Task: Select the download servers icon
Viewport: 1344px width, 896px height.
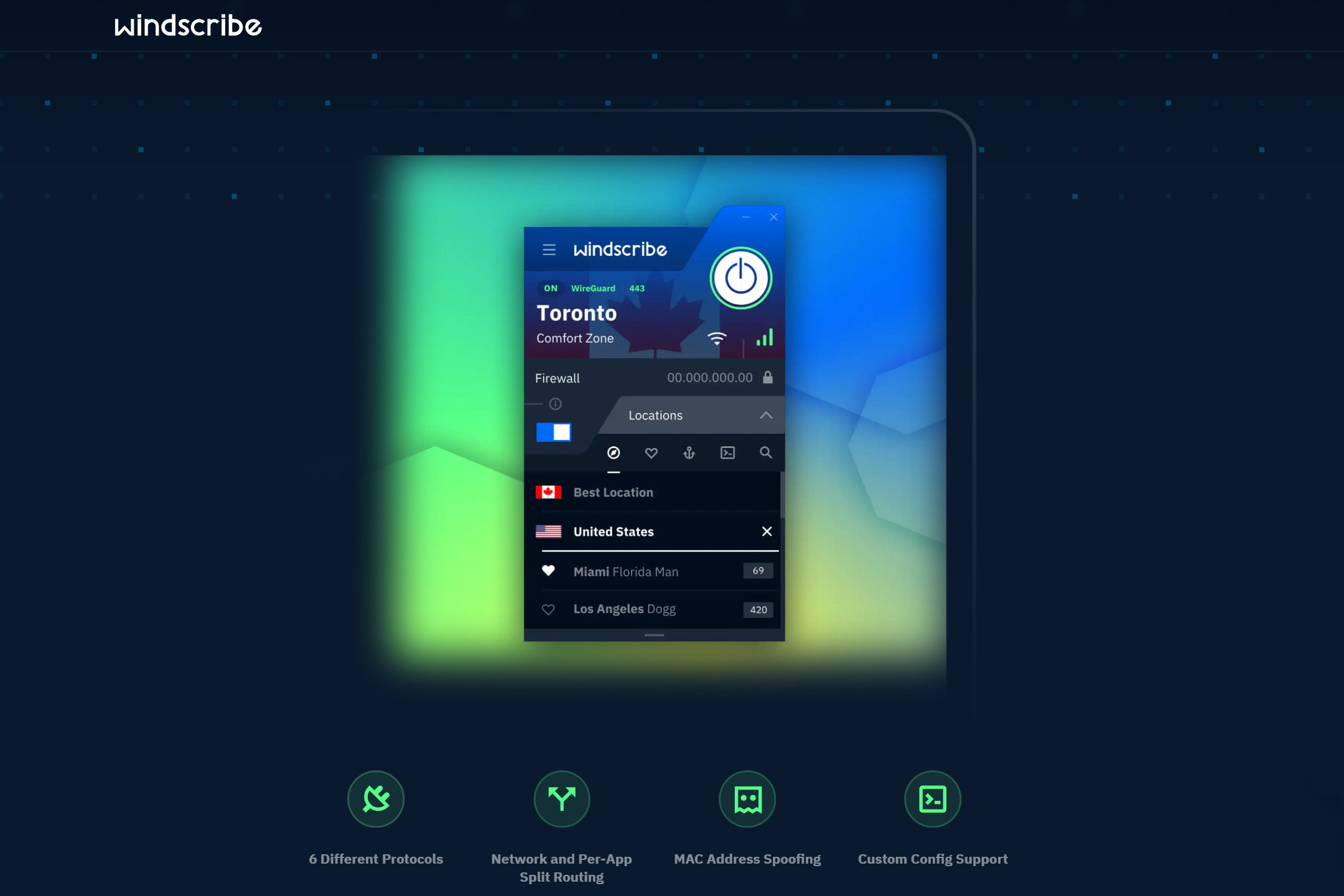Action: (x=689, y=452)
